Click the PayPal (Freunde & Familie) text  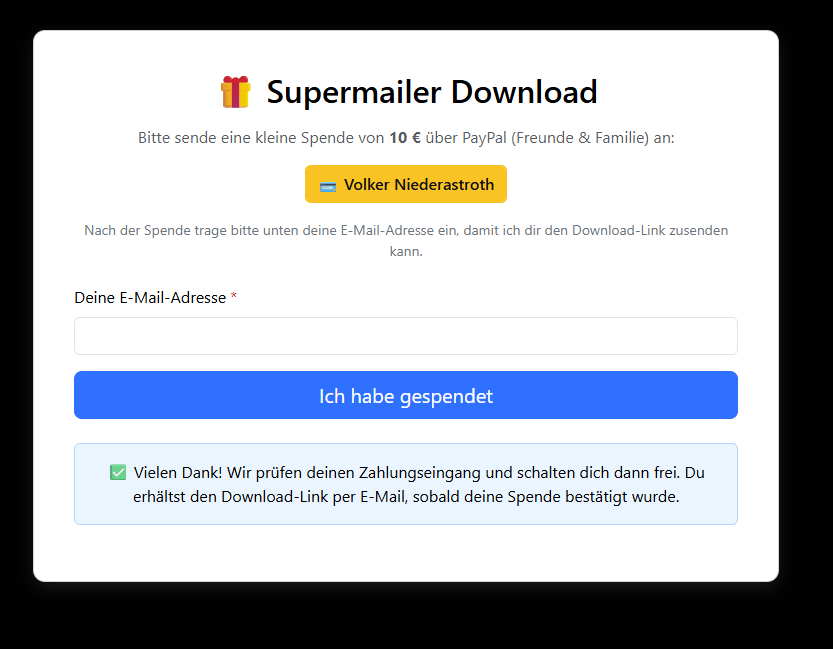click(556, 138)
